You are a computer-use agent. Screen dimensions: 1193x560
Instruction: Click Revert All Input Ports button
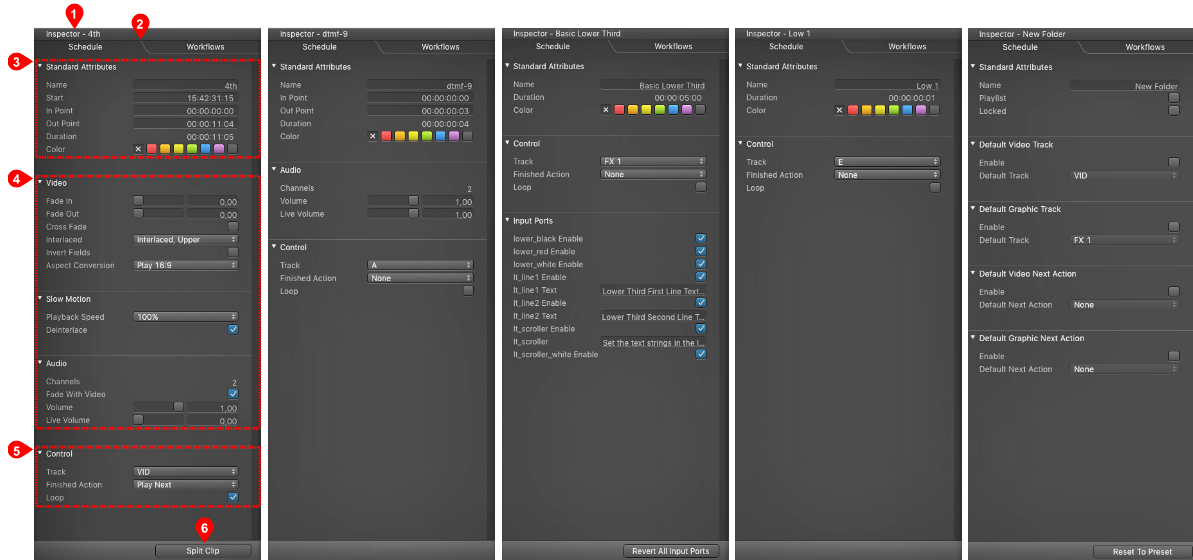click(x=670, y=551)
